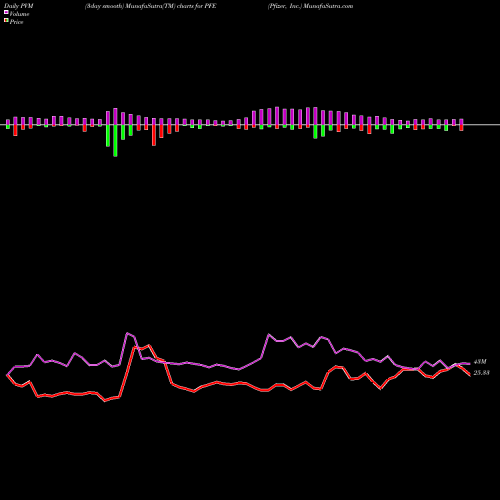The width and height of the screenshot is (500, 500).
Task: Click the tallest red downward bar
Action: pos(154,135)
